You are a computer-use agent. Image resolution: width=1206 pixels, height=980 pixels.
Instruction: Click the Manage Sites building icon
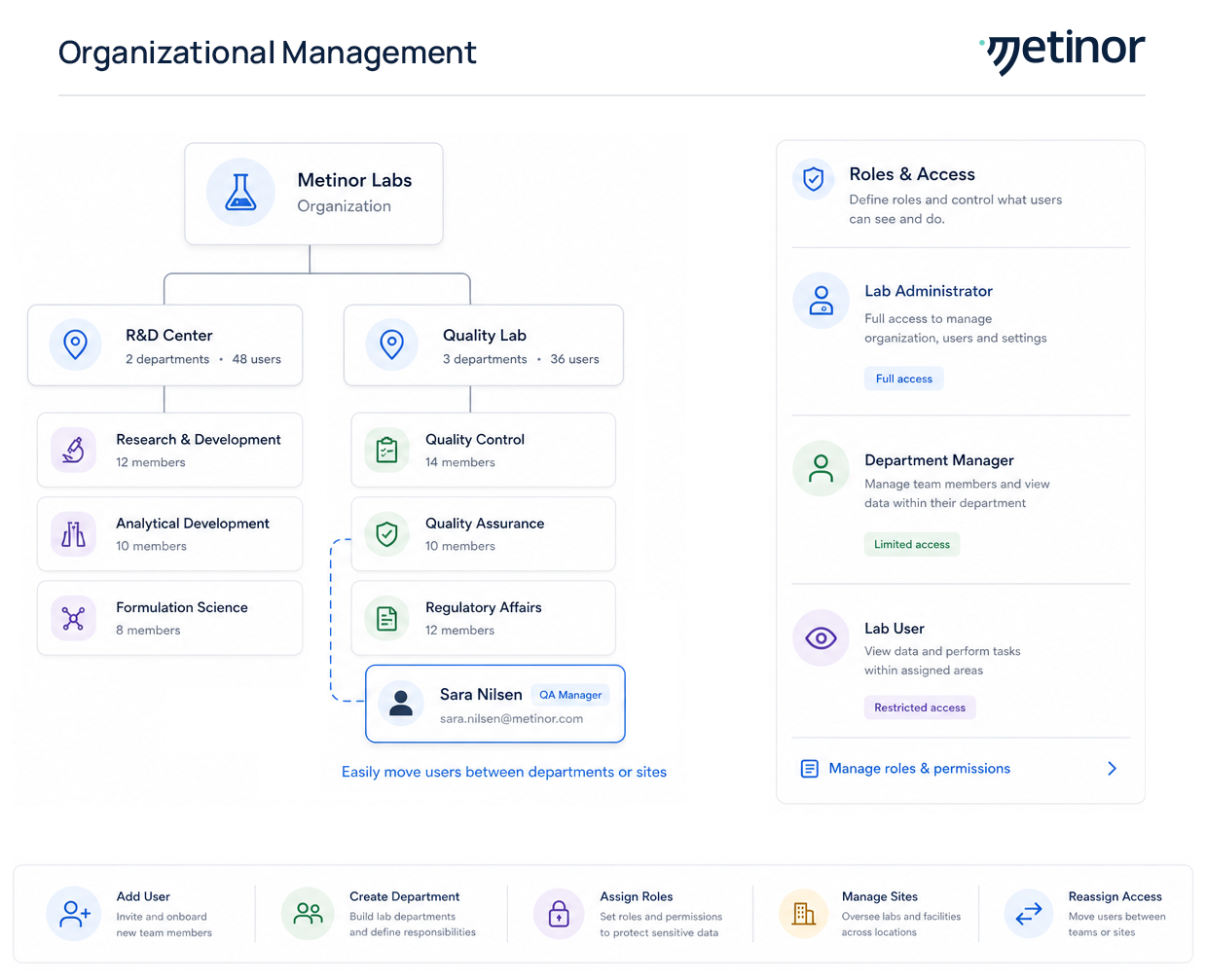(x=803, y=913)
